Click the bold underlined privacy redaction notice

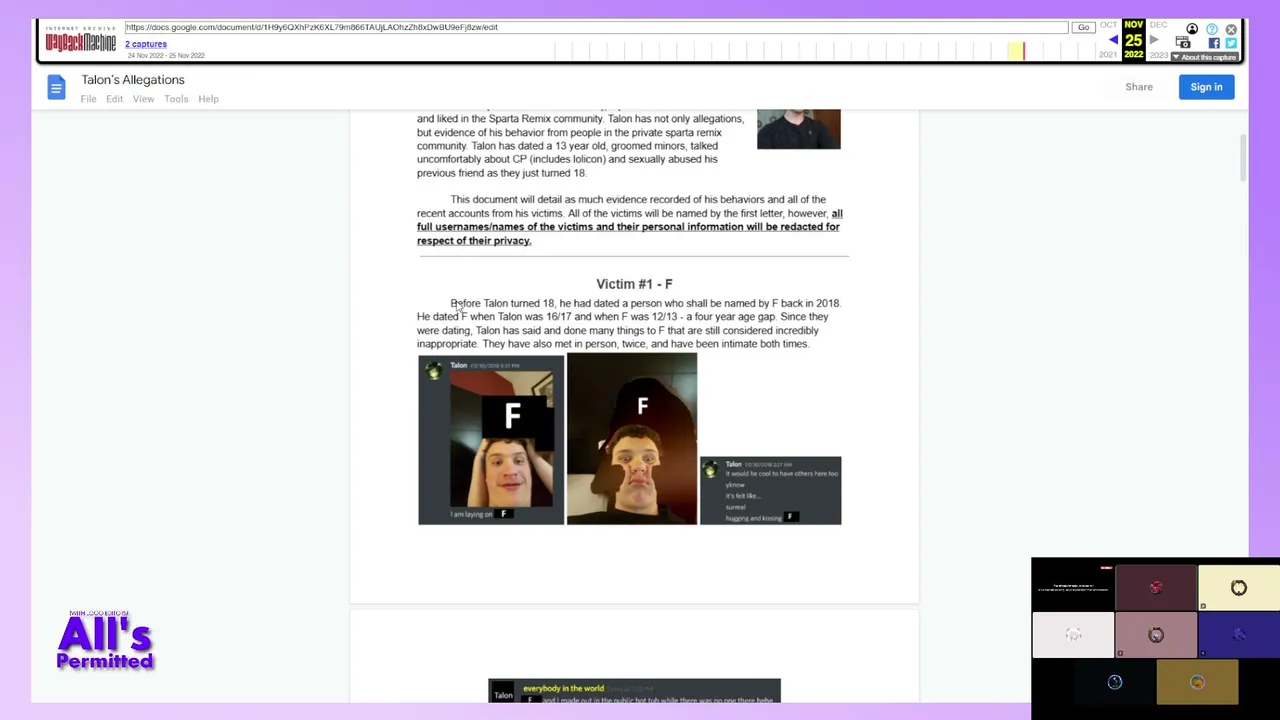pos(629,227)
